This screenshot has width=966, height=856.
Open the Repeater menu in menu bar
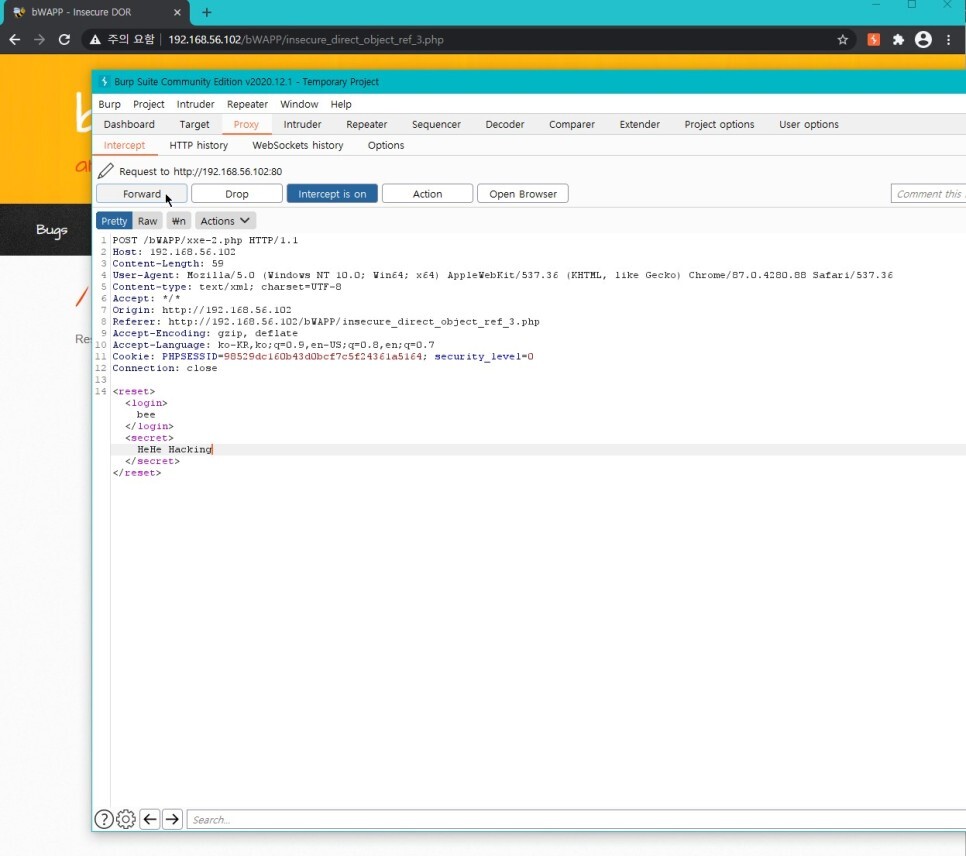click(247, 104)
